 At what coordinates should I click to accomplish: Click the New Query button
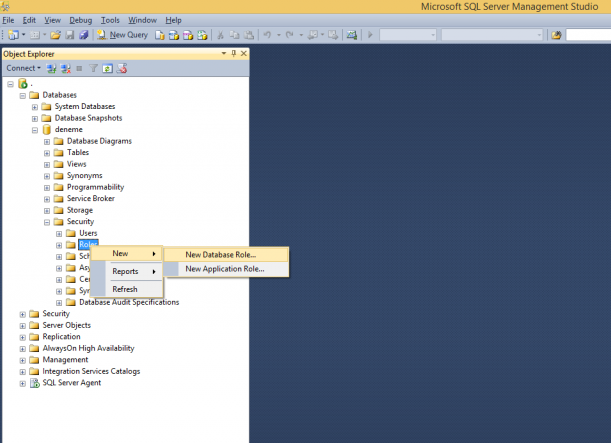pos(122,35)
